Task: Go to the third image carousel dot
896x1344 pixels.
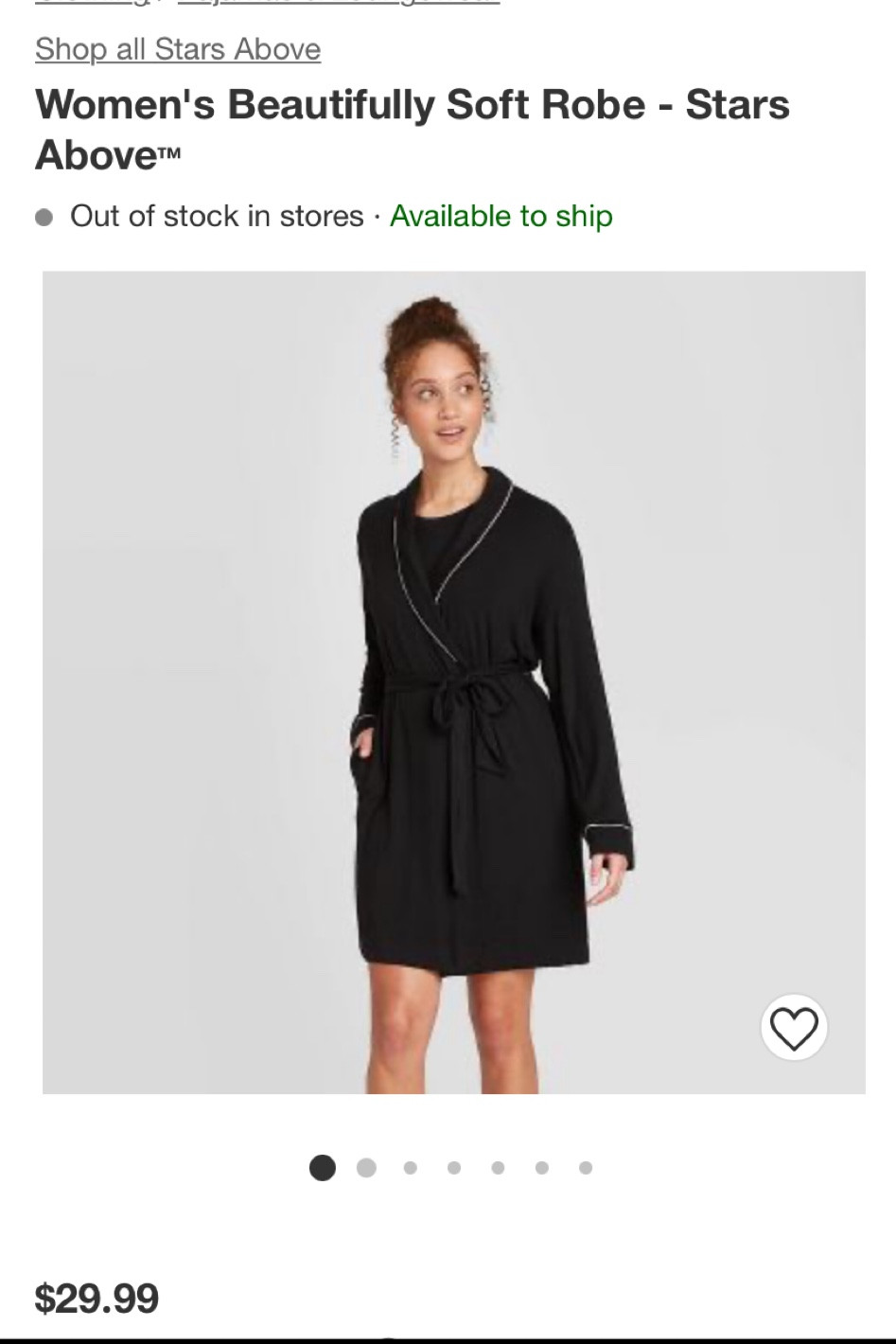Action: [410, 1168]
